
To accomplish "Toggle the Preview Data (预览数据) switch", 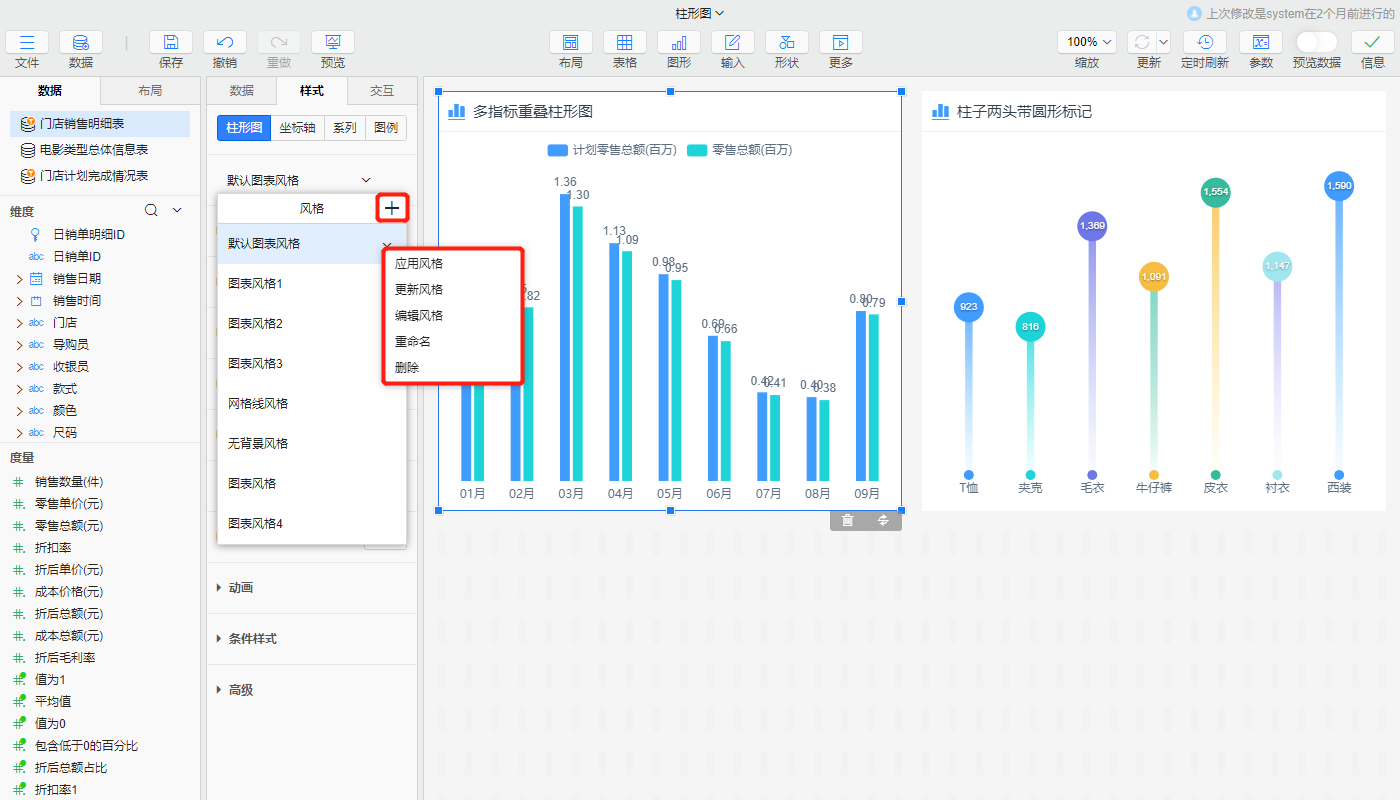I will pos(1316,42).
